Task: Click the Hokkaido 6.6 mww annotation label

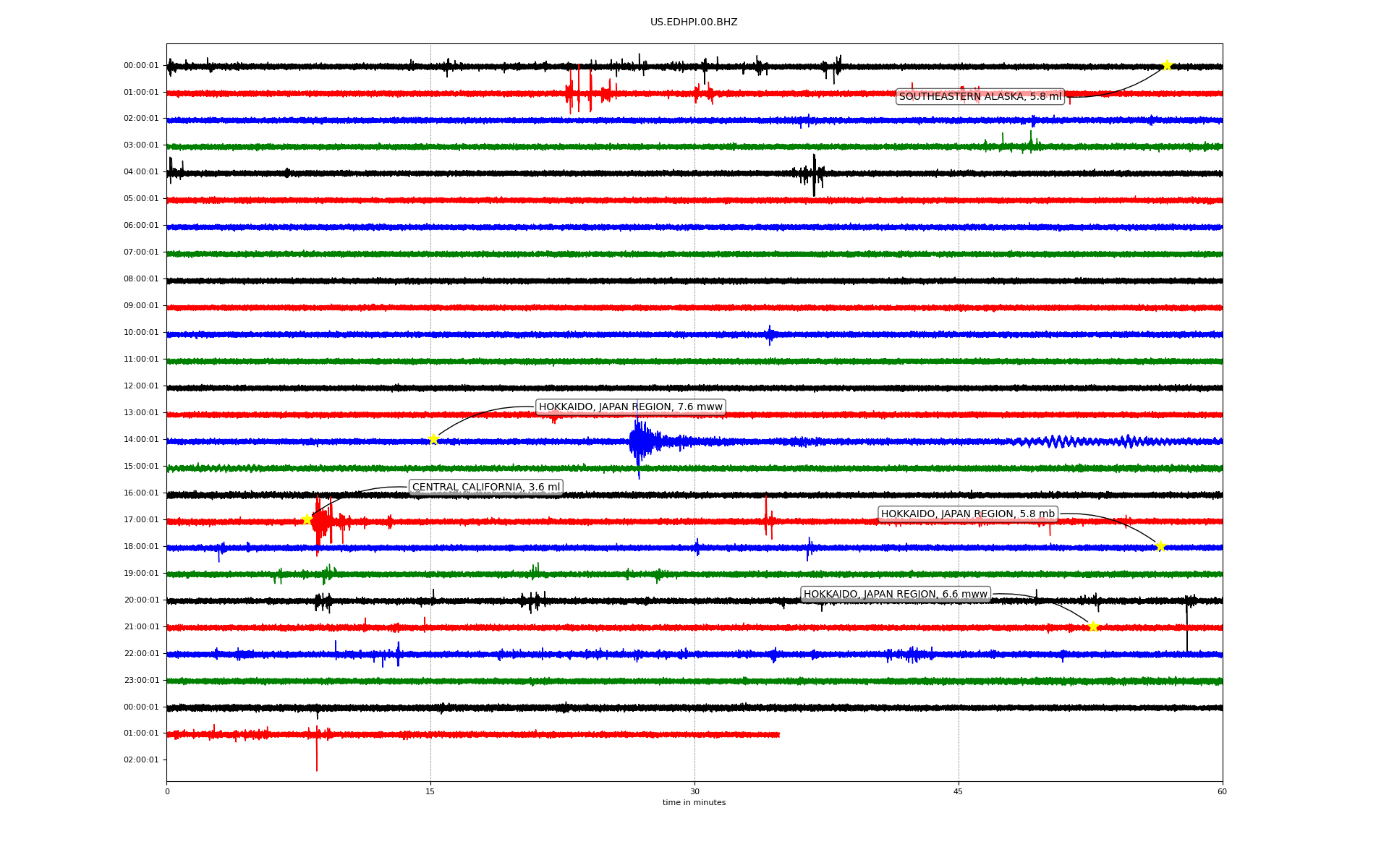Action: click(895, 594)
